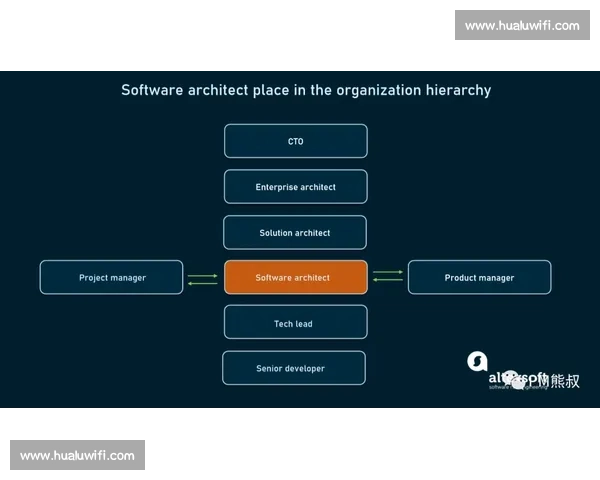Select the Enterprise architect box
The image size is (600, 480).
(x=295, y=187)
